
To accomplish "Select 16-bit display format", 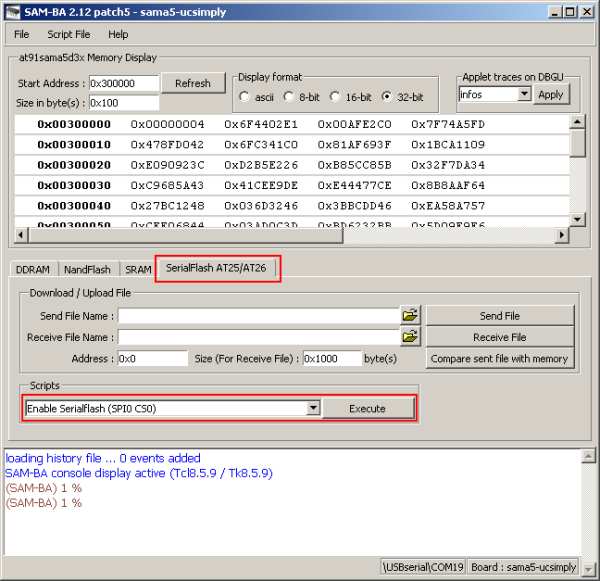I will tap(335, 97).
